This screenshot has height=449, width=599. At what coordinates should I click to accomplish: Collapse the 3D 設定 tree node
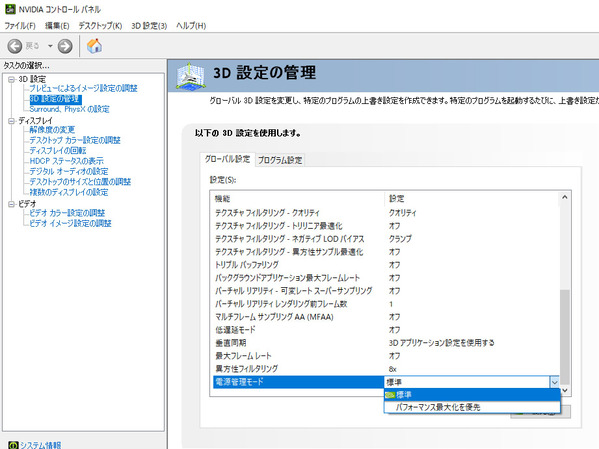coord(11,79)
